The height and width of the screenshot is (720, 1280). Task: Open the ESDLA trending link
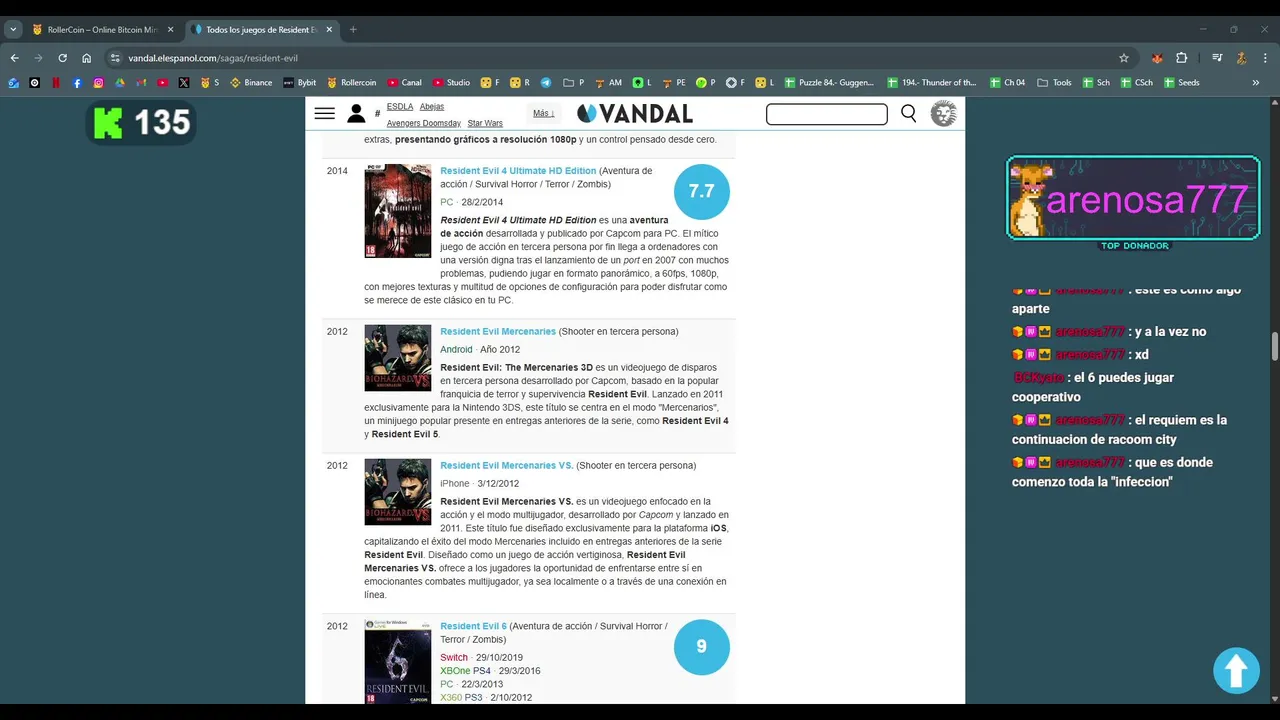point(400,106)
